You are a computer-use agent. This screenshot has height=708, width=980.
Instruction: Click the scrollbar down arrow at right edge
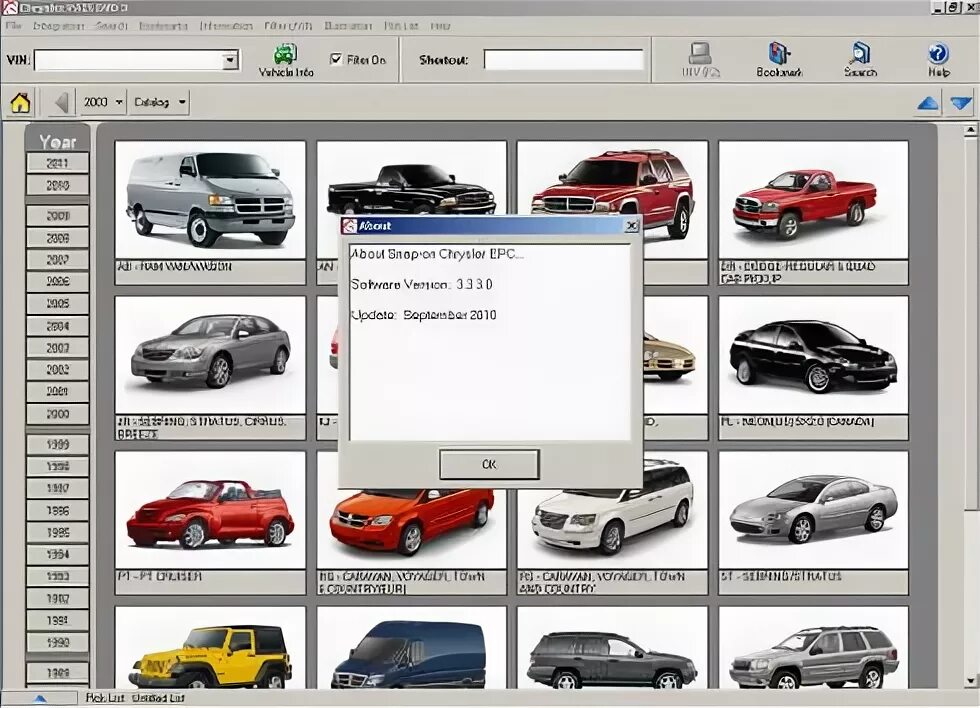click(970, 681)
